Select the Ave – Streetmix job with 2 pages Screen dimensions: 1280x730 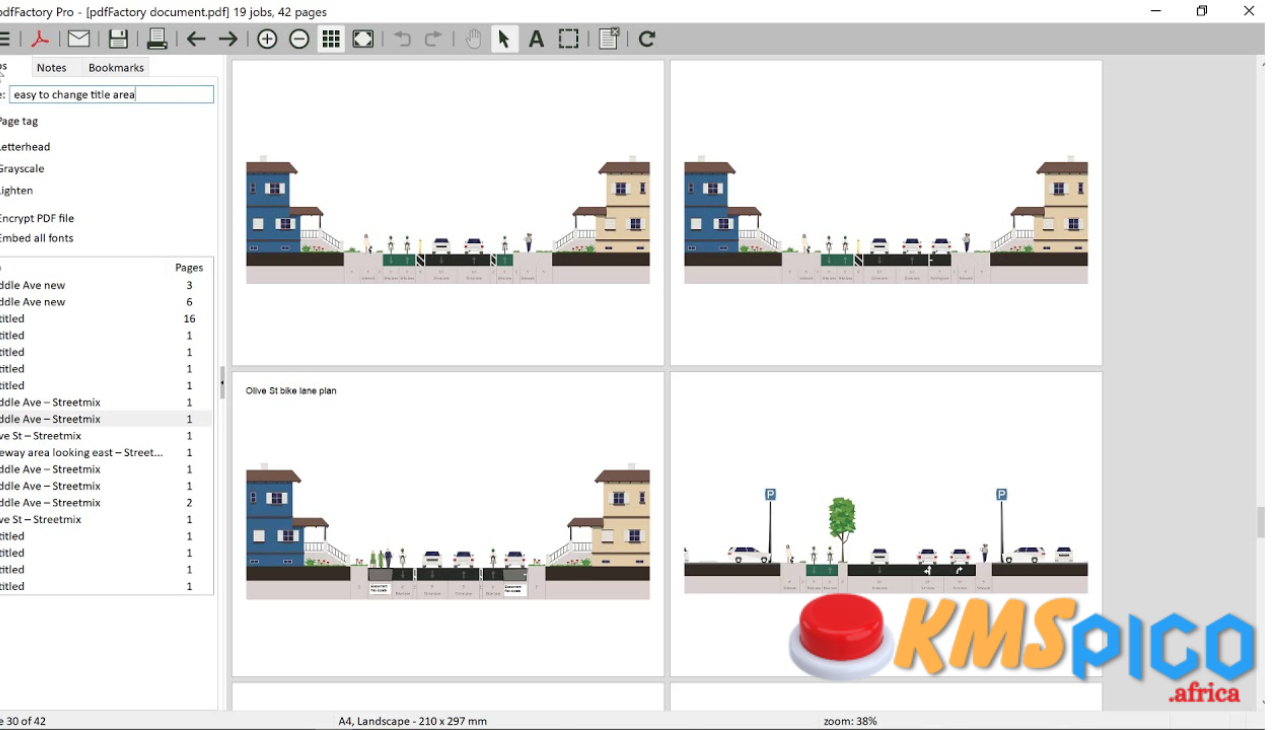point(106,503)
